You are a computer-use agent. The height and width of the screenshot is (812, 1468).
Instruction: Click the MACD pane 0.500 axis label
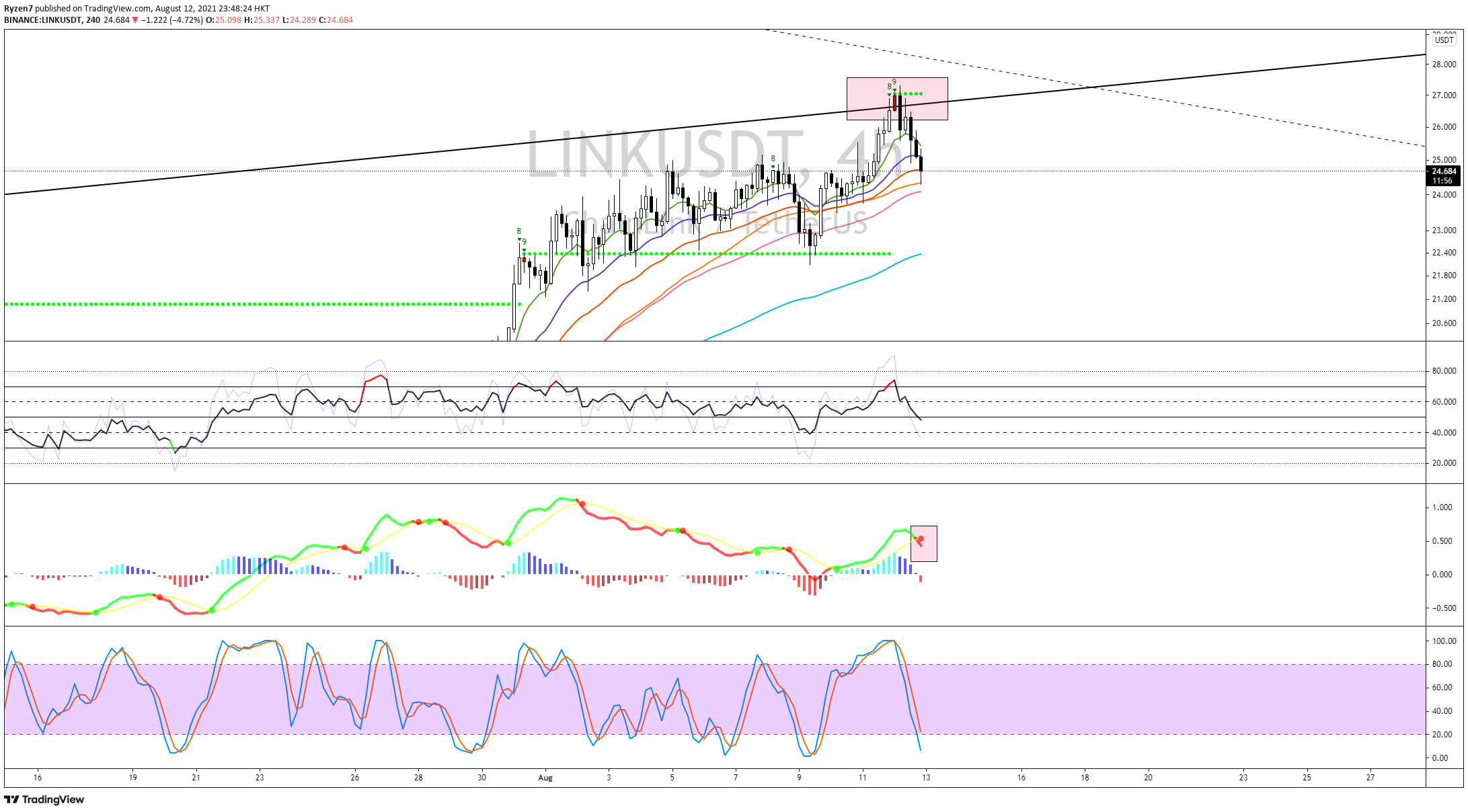1442,541
